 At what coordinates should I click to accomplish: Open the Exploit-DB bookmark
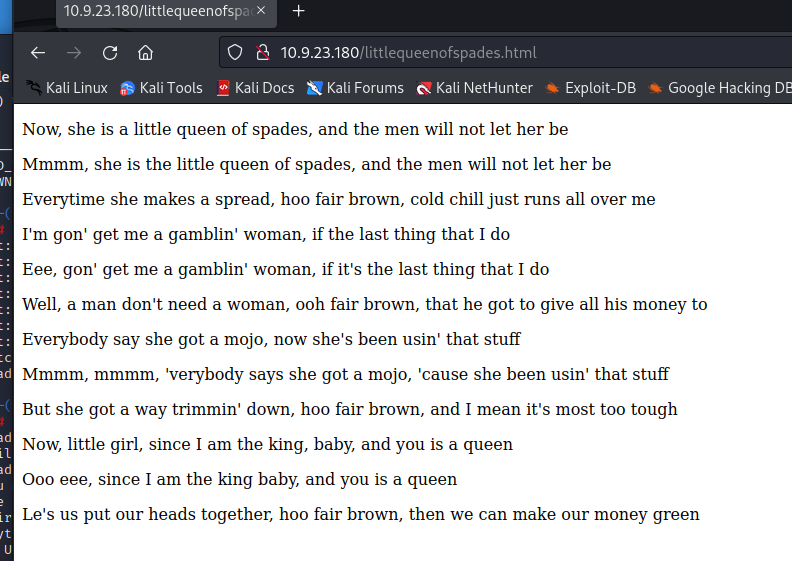pos(590,88)
